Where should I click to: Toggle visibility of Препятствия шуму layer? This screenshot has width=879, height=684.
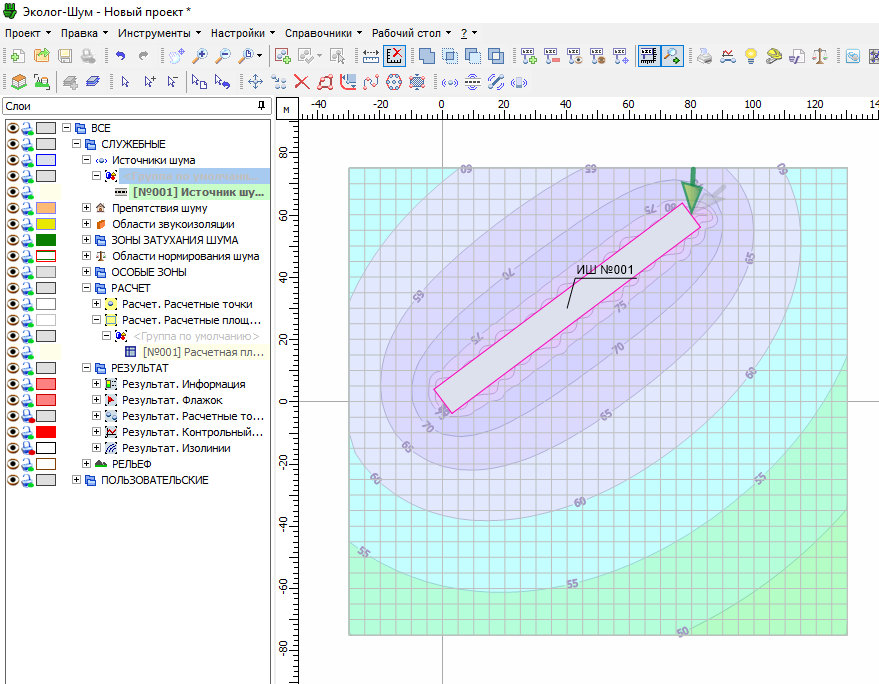point(13,208)
